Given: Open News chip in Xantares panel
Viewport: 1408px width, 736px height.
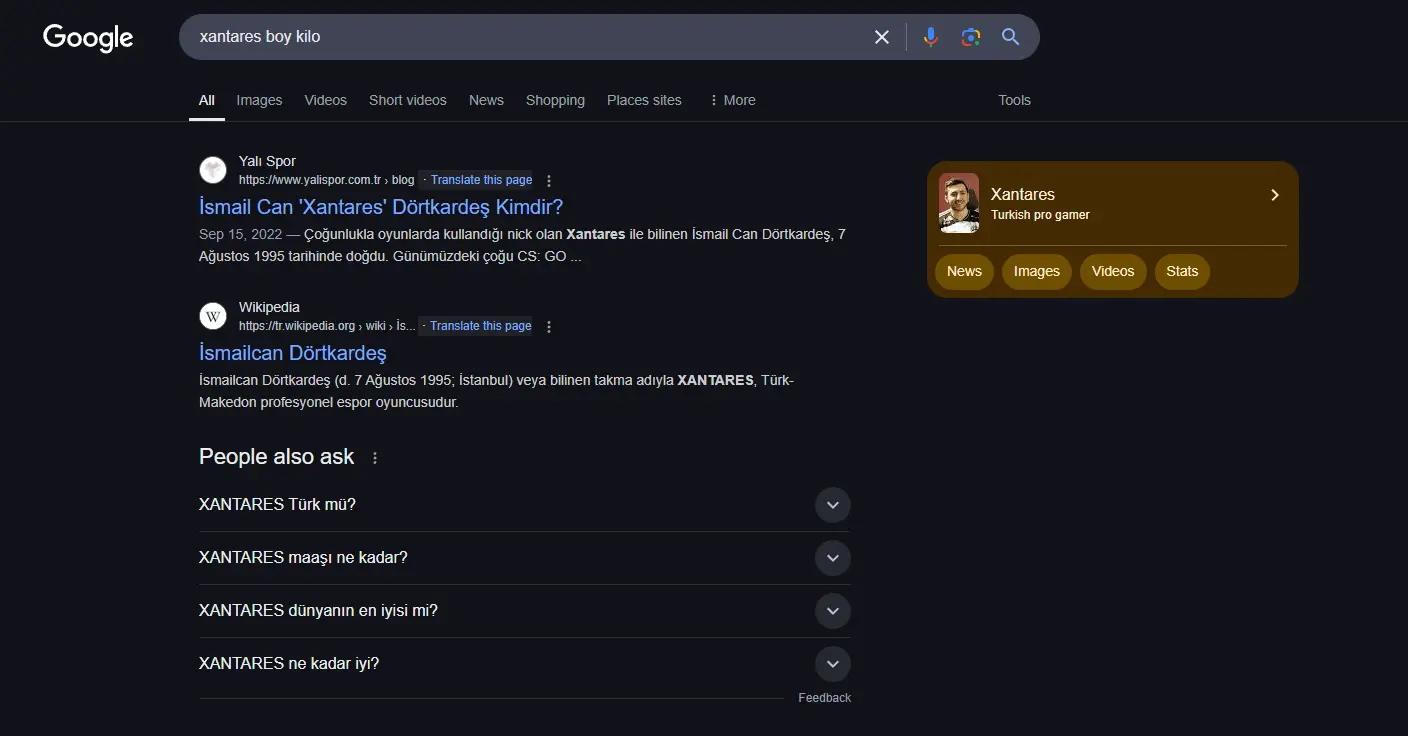Looking at the screenshot, I should 964,272.
